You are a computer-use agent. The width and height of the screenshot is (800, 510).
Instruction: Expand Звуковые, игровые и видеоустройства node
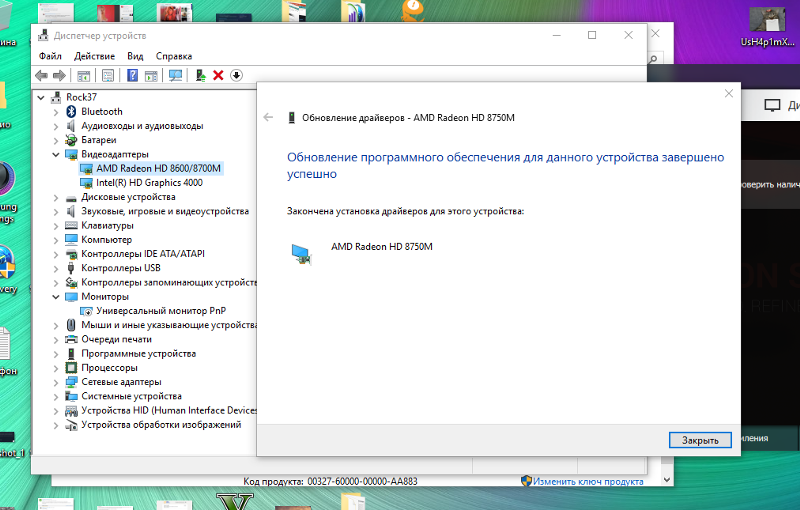[56, 211]
